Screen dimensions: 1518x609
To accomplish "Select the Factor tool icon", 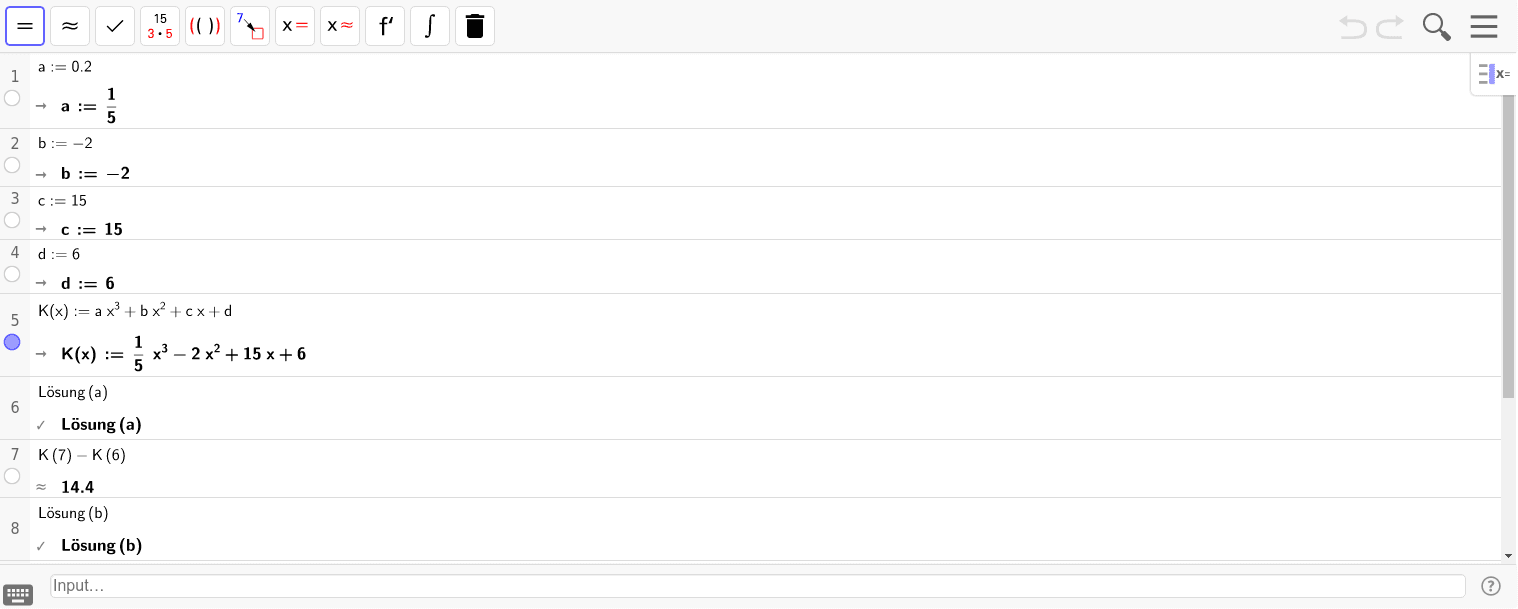I will (x=160, y=26).
